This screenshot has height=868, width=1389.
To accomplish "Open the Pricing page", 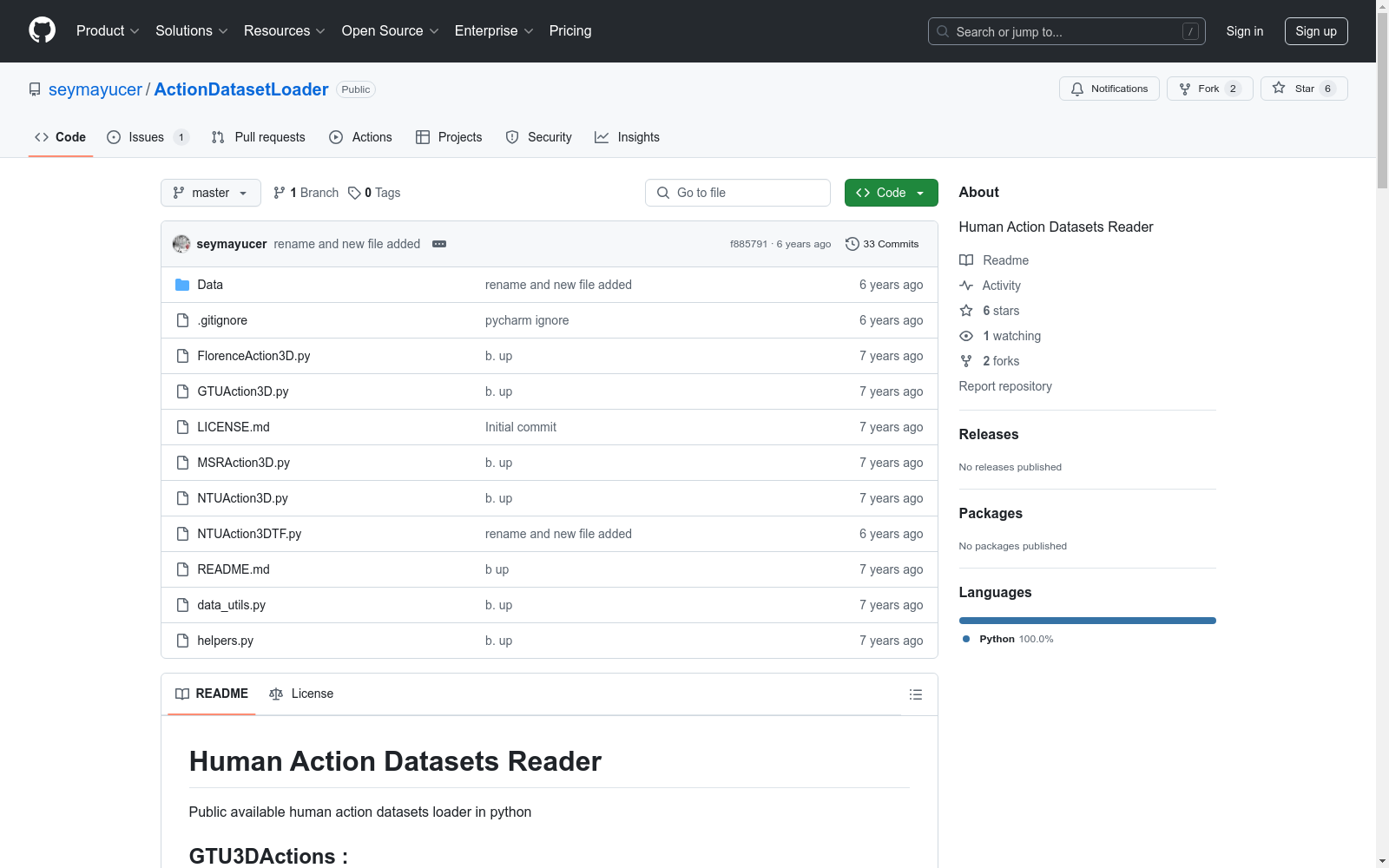I will coord(570,30).
